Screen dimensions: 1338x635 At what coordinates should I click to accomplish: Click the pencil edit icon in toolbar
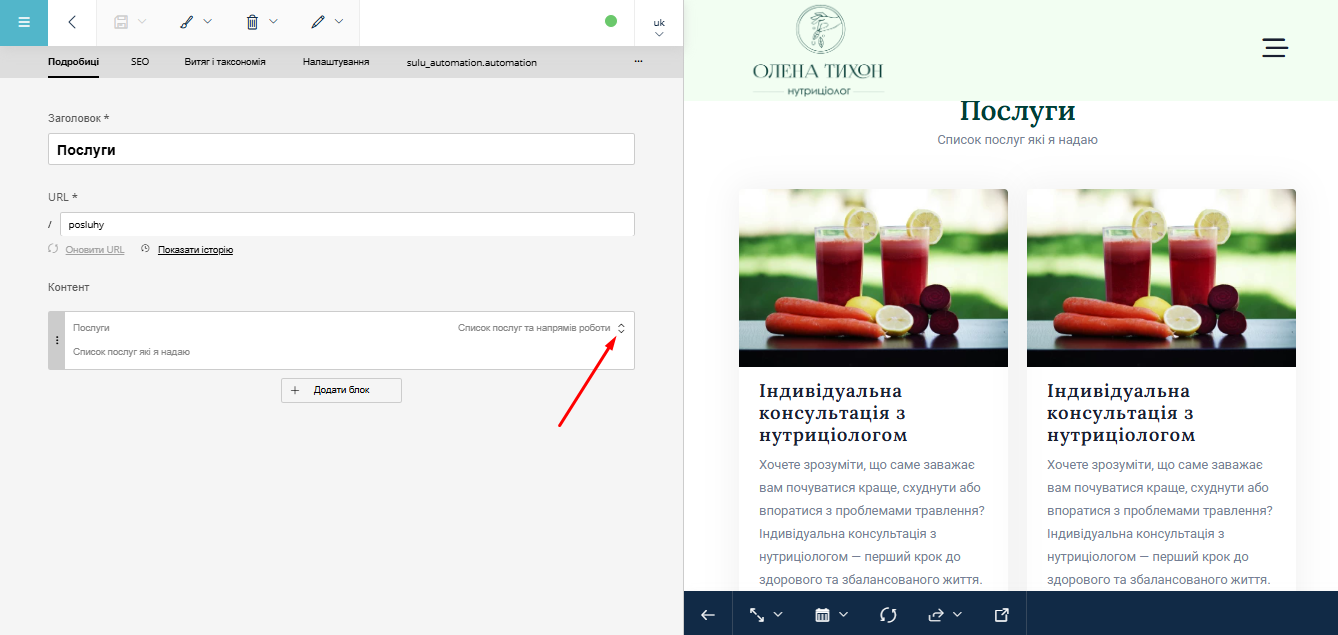point(318,22)
